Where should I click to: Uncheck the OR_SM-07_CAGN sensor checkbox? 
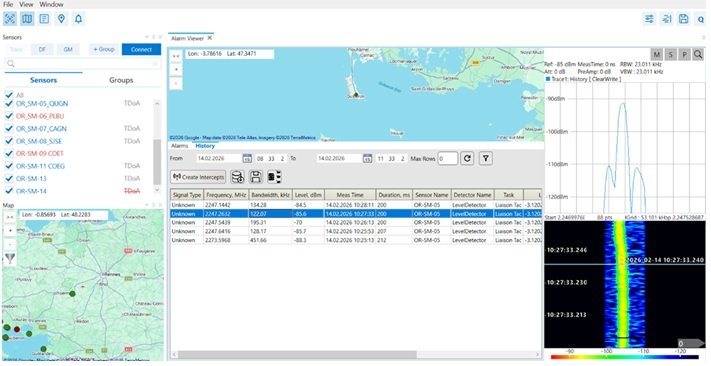[x=9, y=129]
